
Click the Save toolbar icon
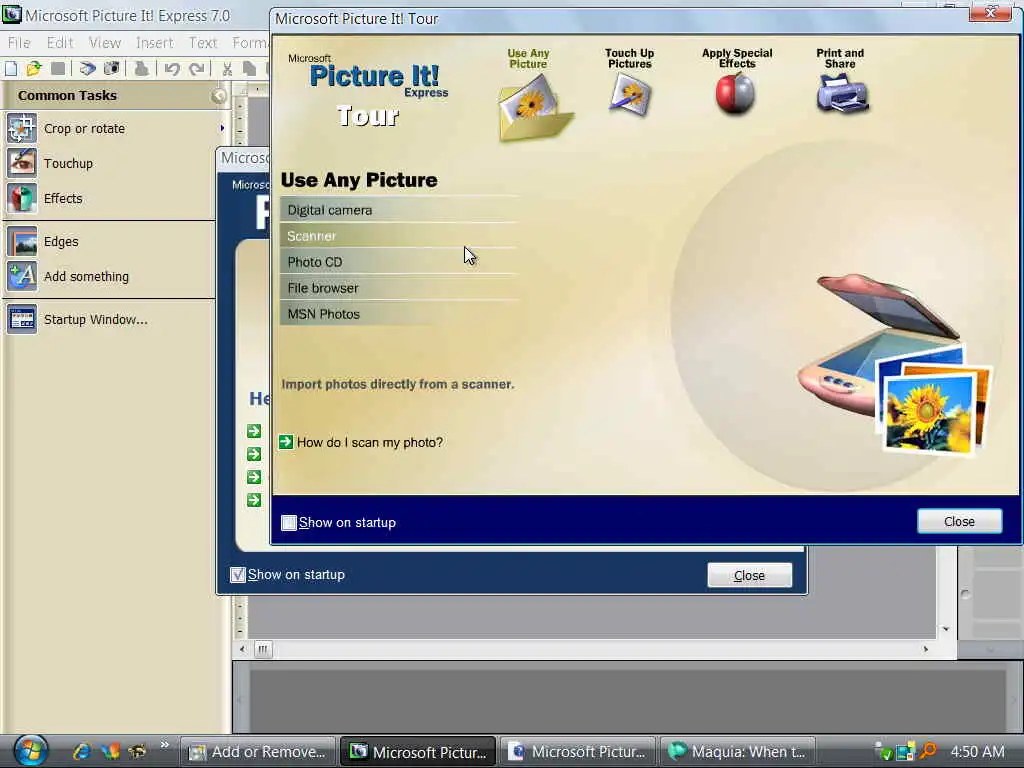click(x=58, y=68)
